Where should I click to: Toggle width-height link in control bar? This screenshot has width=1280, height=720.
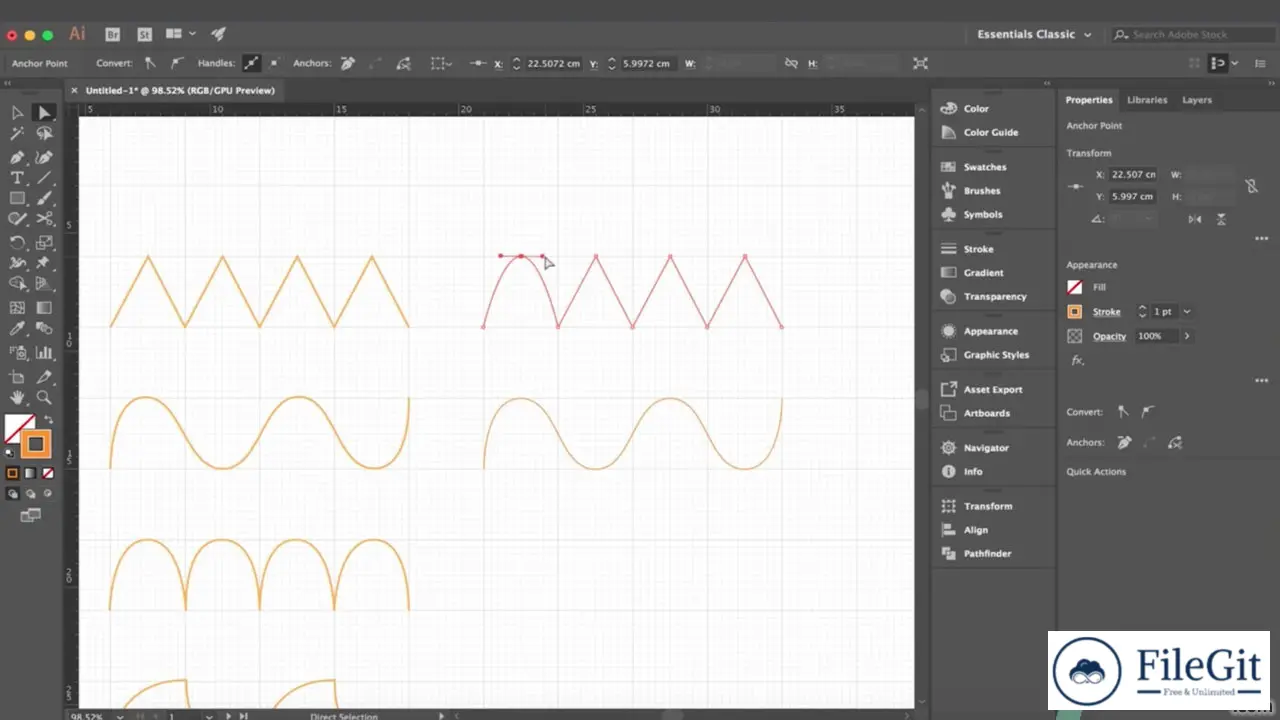point(791,63)
